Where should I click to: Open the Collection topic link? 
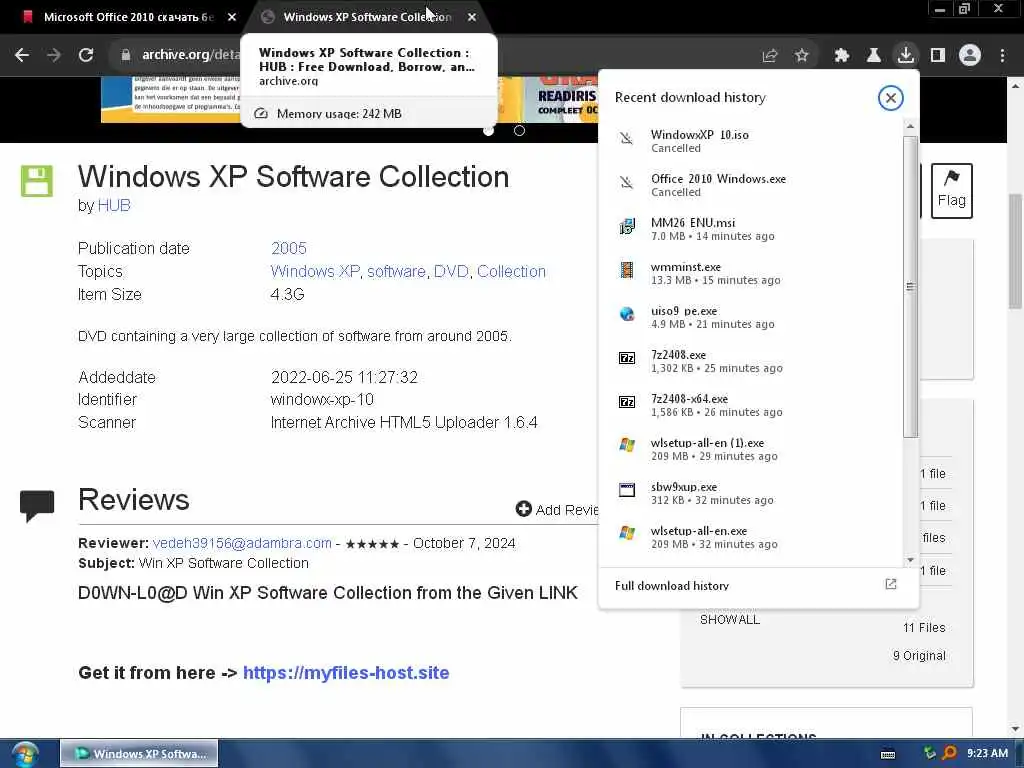511,271
